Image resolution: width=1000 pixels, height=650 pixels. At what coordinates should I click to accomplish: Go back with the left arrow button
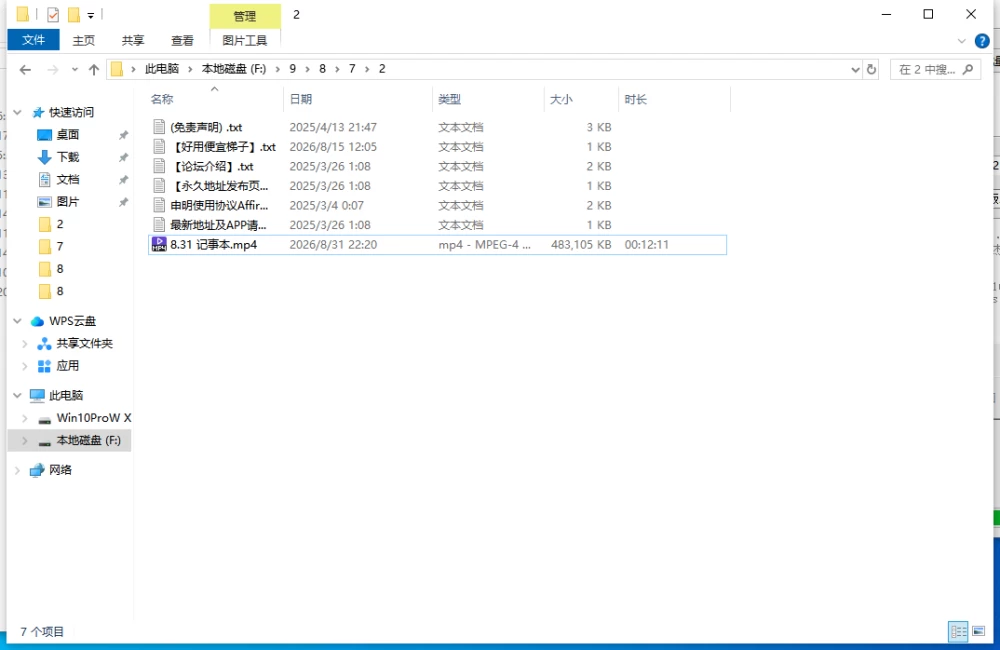tap(25, 70)
